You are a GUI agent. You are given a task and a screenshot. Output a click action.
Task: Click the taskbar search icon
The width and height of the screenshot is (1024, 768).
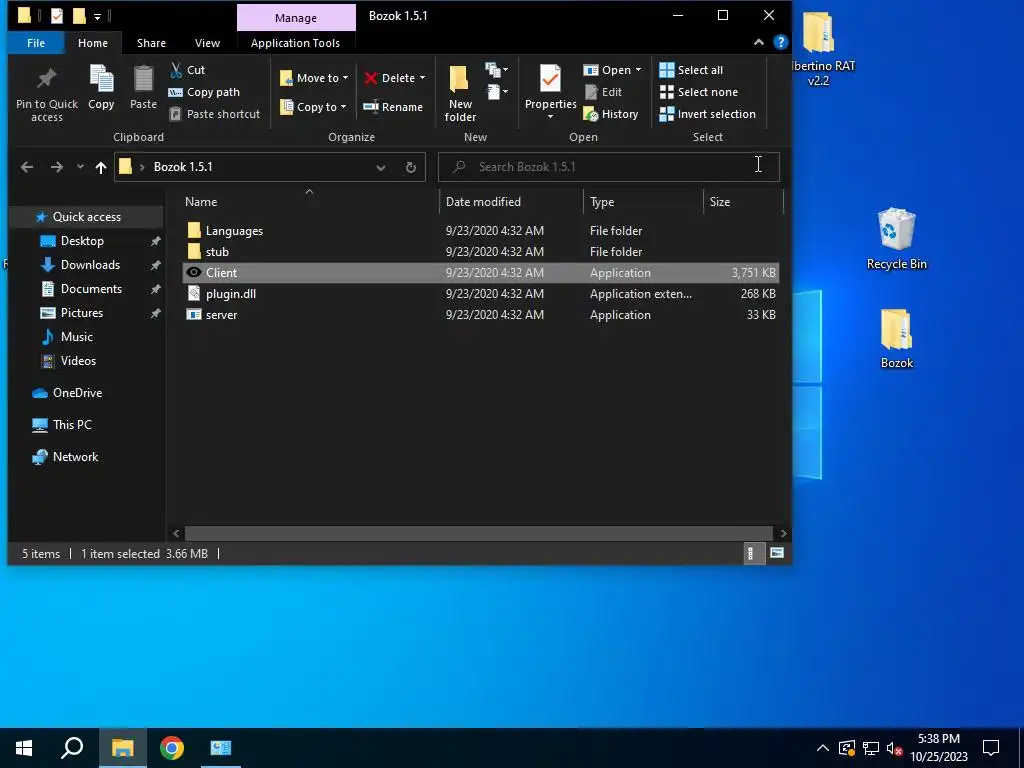point(72,748)
